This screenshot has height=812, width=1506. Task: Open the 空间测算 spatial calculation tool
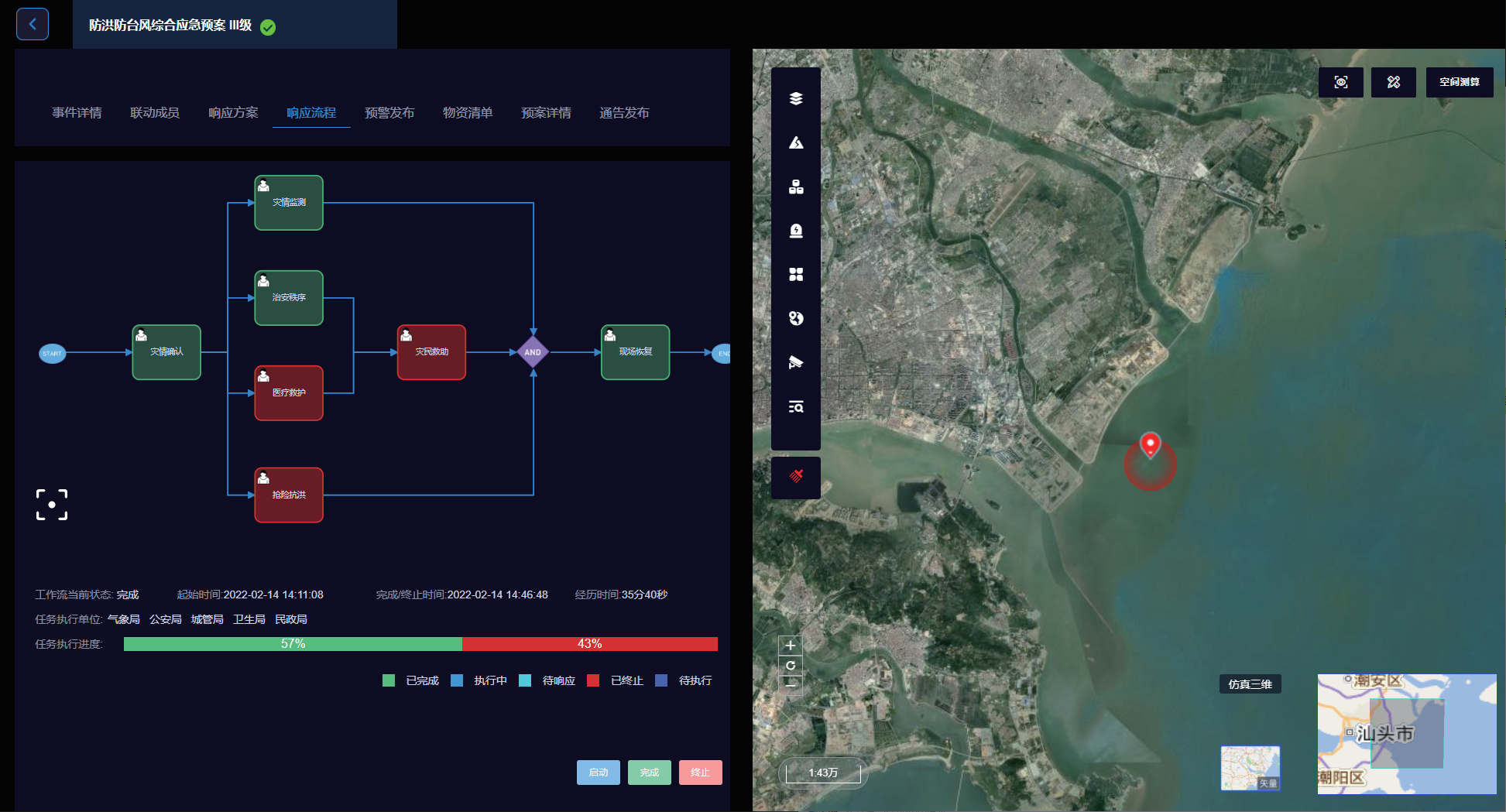point(1459,82)
